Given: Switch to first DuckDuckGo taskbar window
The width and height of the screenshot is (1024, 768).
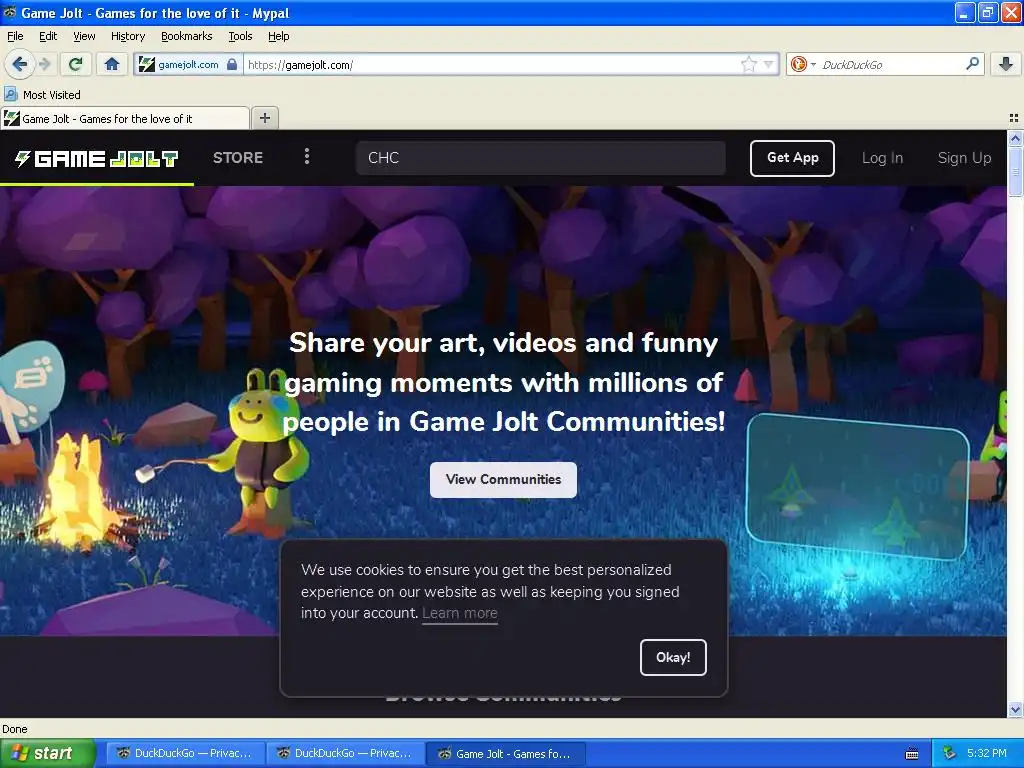Looking at the screenshot, I should tap(185, 753).
